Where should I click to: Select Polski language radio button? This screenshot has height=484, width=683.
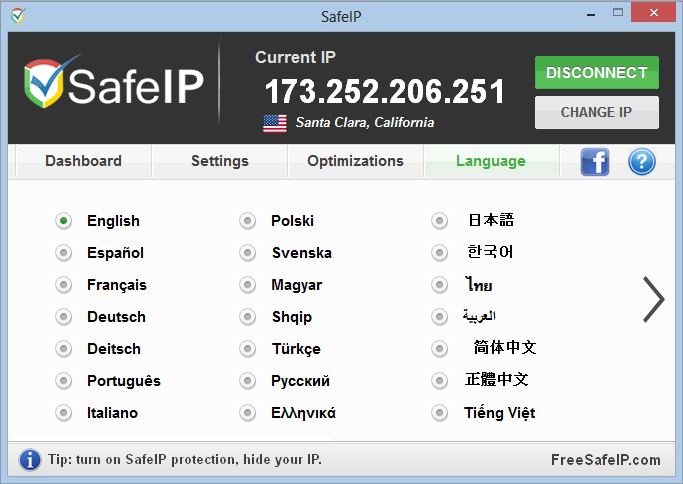(x=247, y=221)
